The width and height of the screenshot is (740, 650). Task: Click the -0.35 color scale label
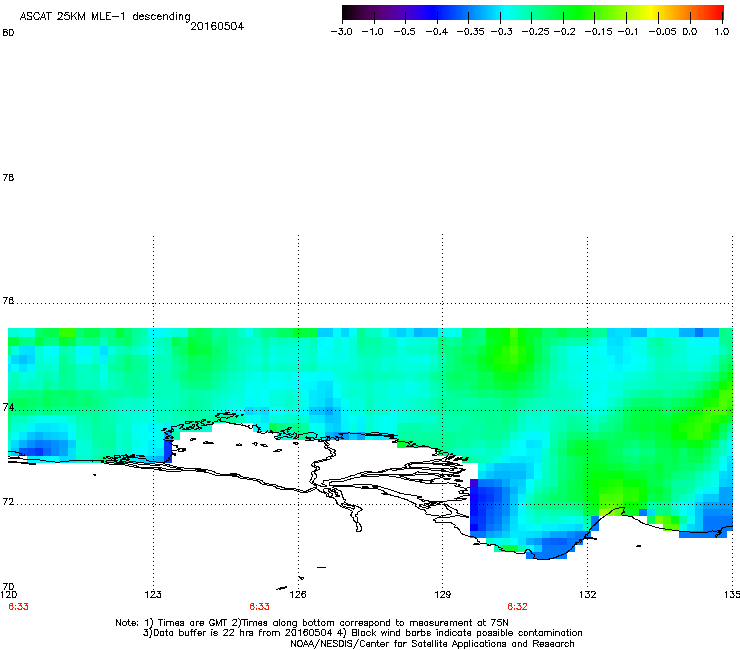[x=471, y=32]
